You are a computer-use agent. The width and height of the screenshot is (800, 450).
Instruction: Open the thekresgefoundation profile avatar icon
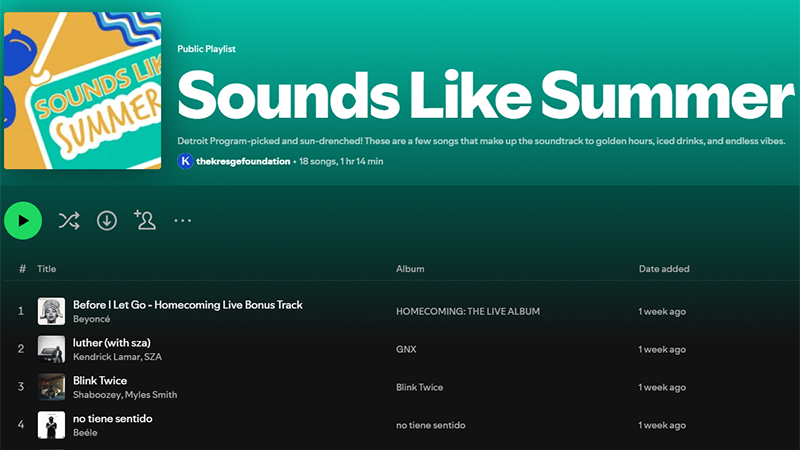(x=185, y=161)
